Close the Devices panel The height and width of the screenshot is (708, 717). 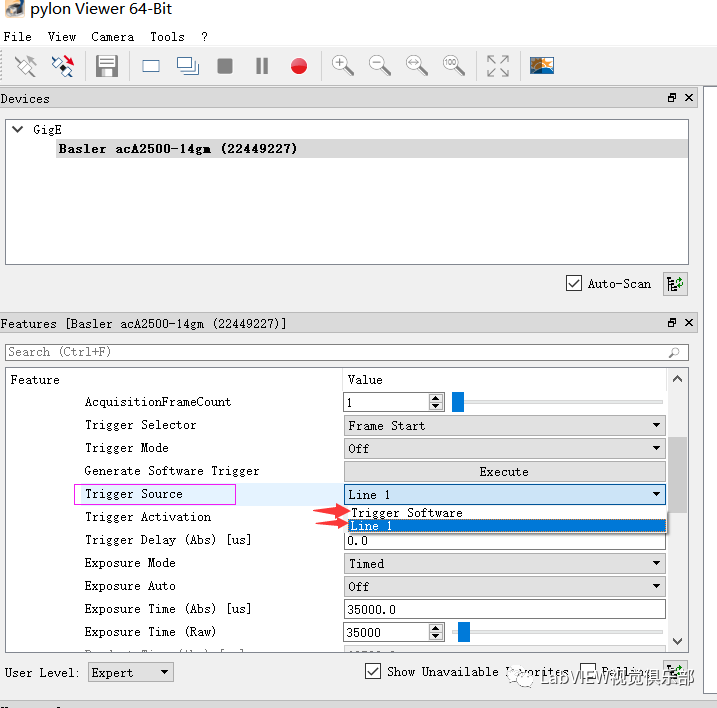click(689, 97)
